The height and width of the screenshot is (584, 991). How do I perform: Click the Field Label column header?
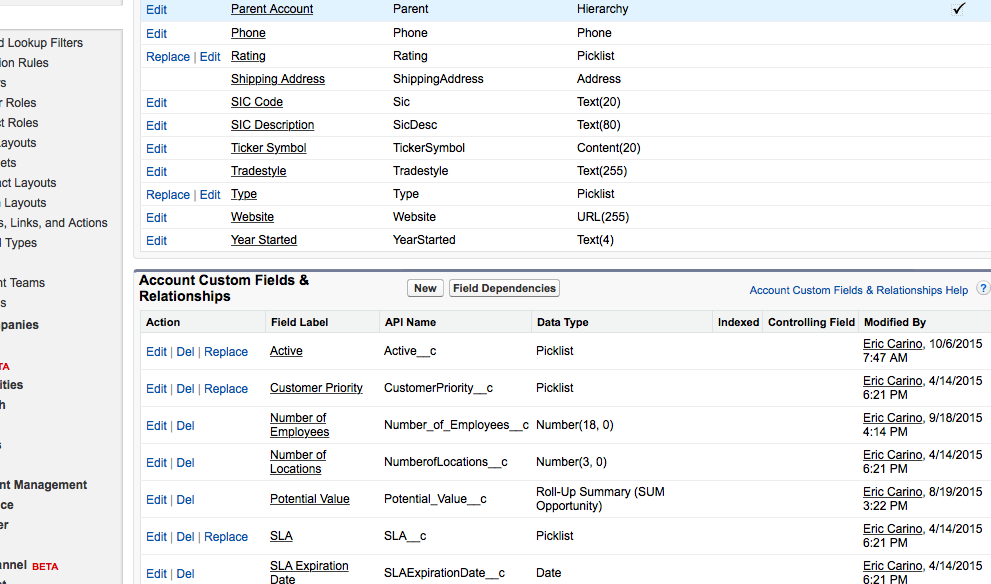(x=298, y=322)
